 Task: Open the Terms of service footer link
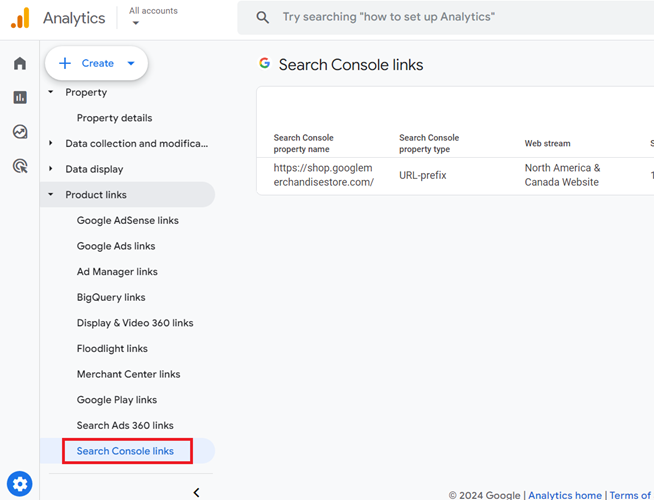point(631,495)
